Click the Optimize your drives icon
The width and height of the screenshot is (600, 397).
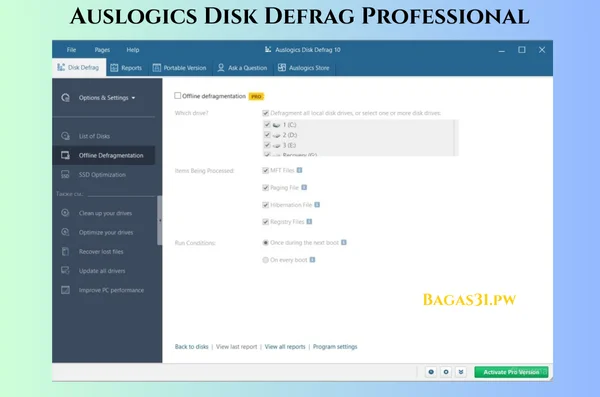(x=65, y=232)
